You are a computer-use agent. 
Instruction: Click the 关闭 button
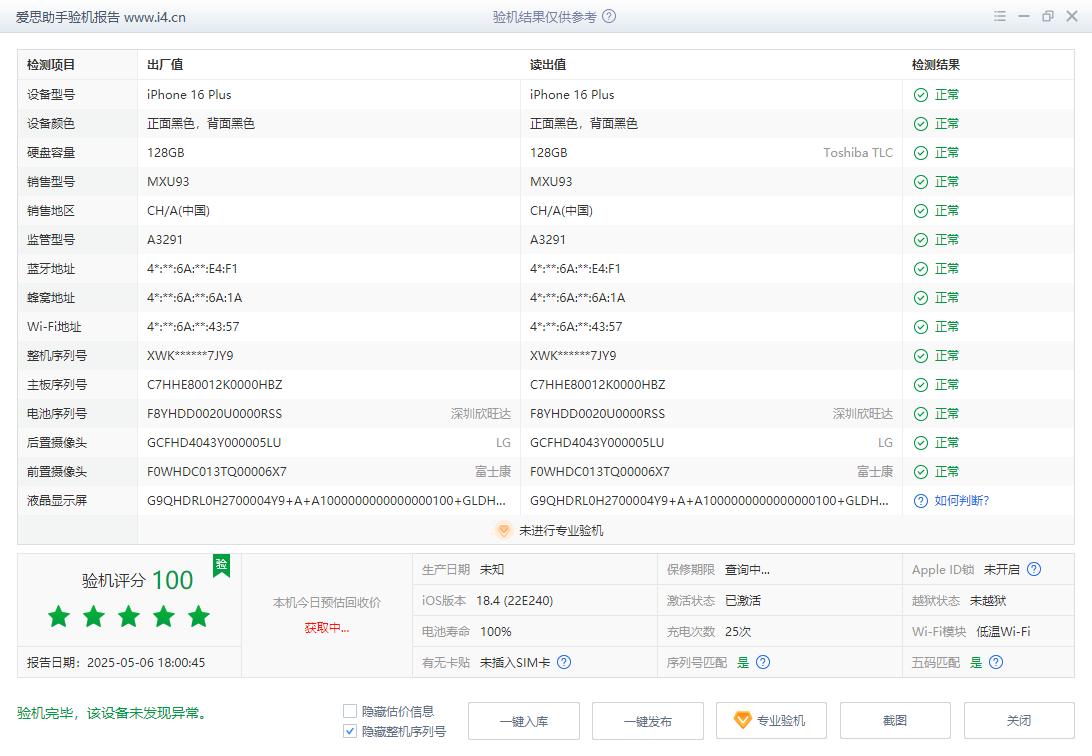[1019, 721]
